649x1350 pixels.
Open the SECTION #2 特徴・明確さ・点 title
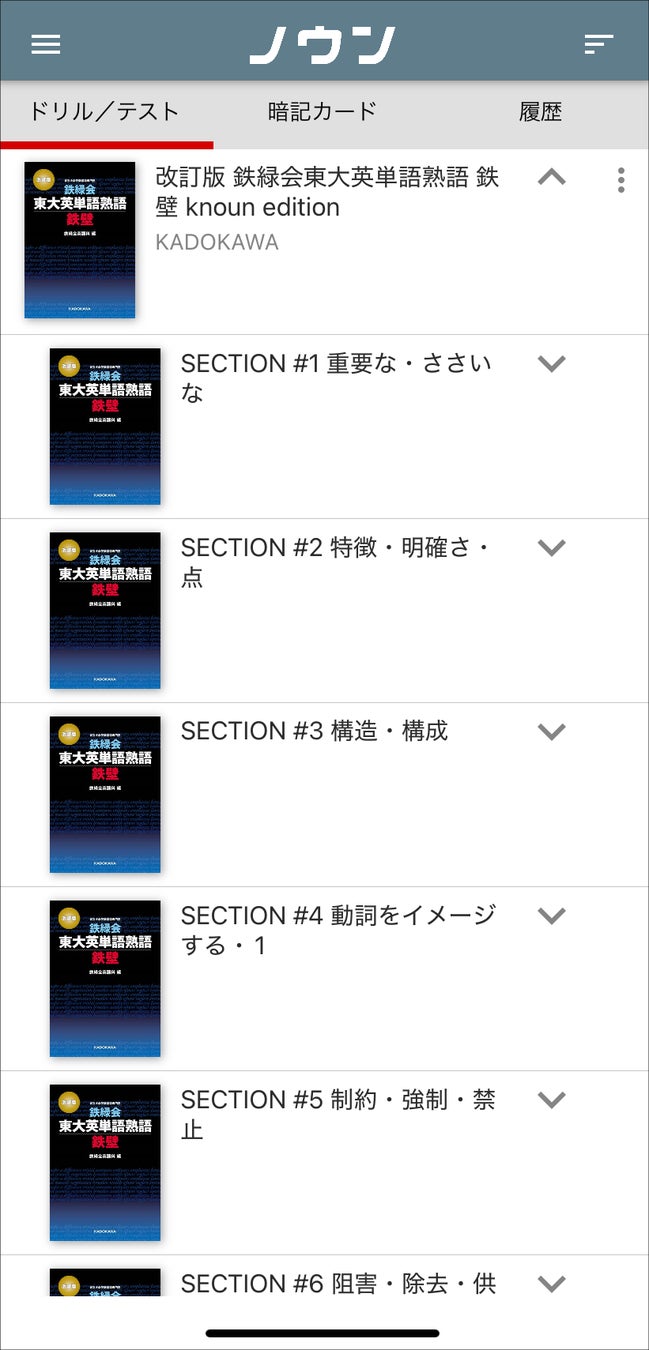(x=336, y=562)
